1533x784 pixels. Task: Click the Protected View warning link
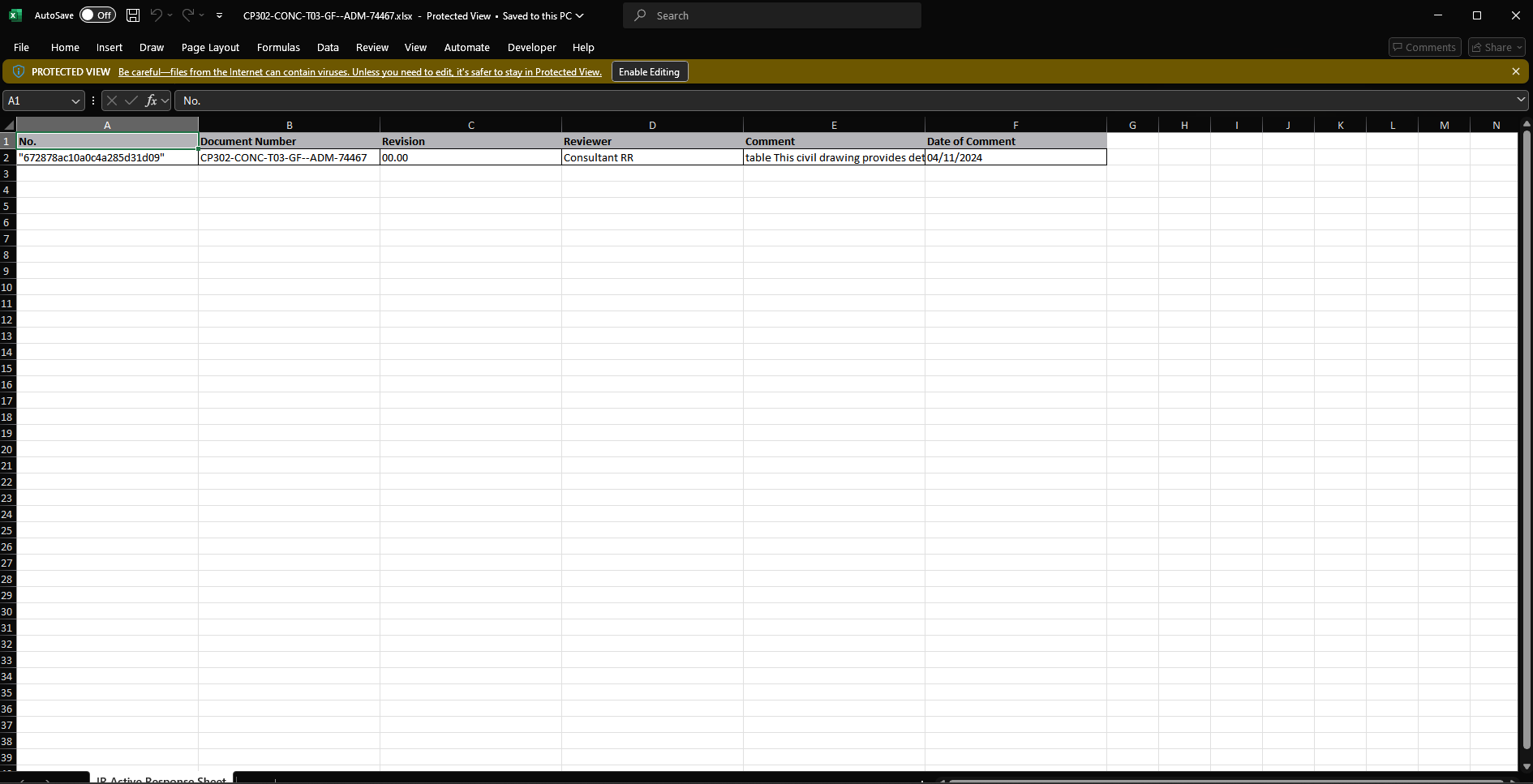click(x=359, y=72)
